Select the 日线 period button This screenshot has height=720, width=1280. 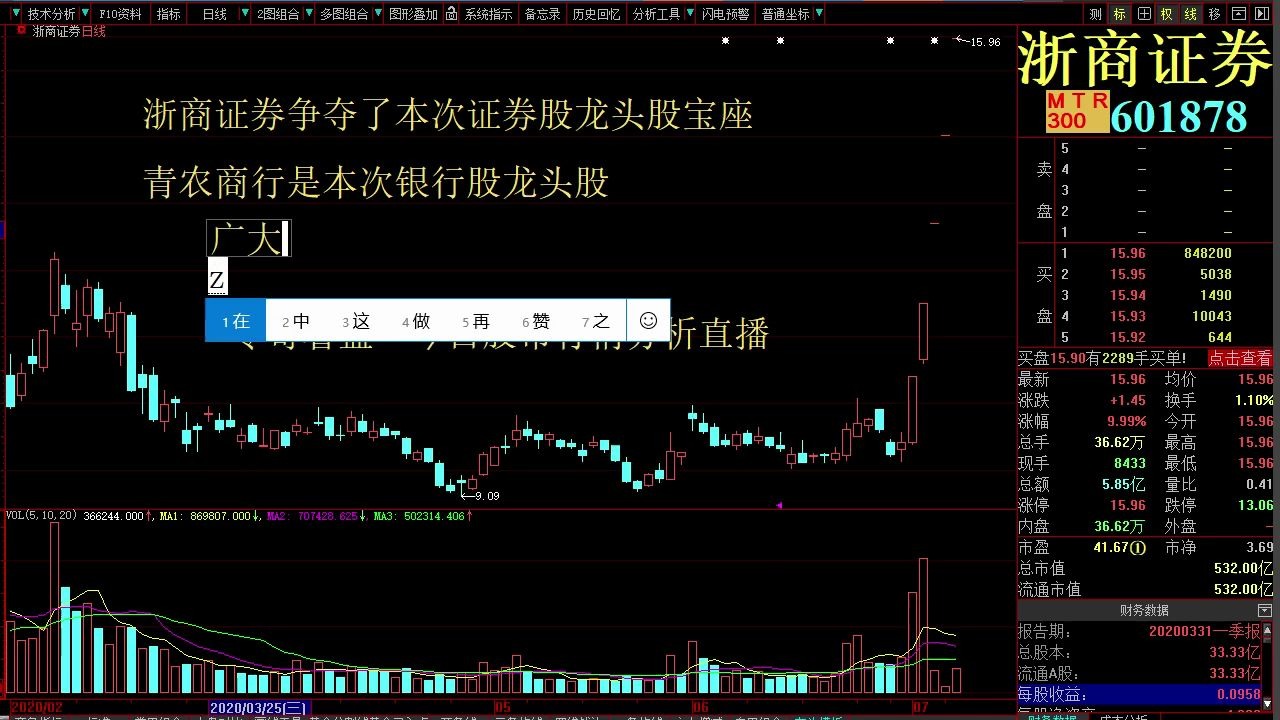214,14
